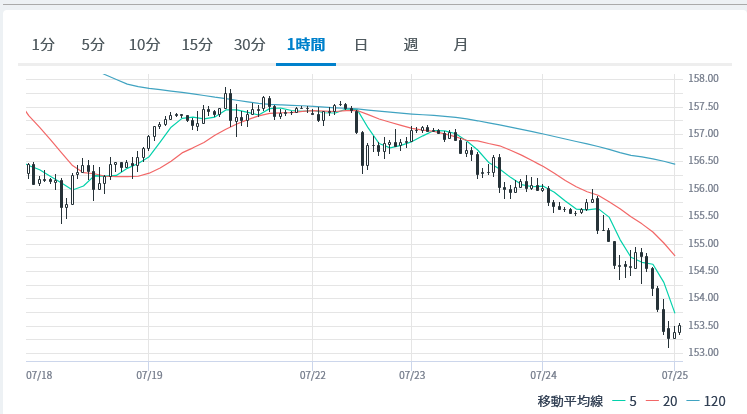This screenshot has width=747, height=414.
Task: Click the 158.00 price axis label
Action: [x=705, y=79]
